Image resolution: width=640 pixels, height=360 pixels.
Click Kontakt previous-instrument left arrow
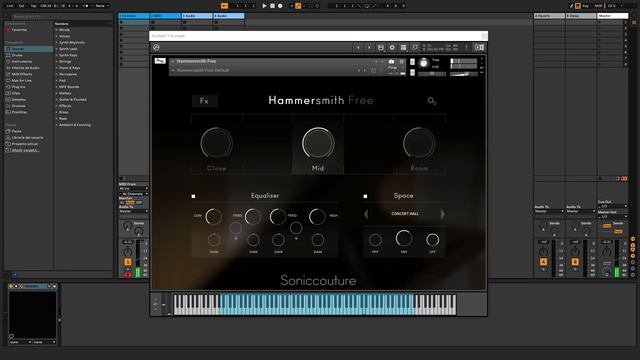(358, 47)
